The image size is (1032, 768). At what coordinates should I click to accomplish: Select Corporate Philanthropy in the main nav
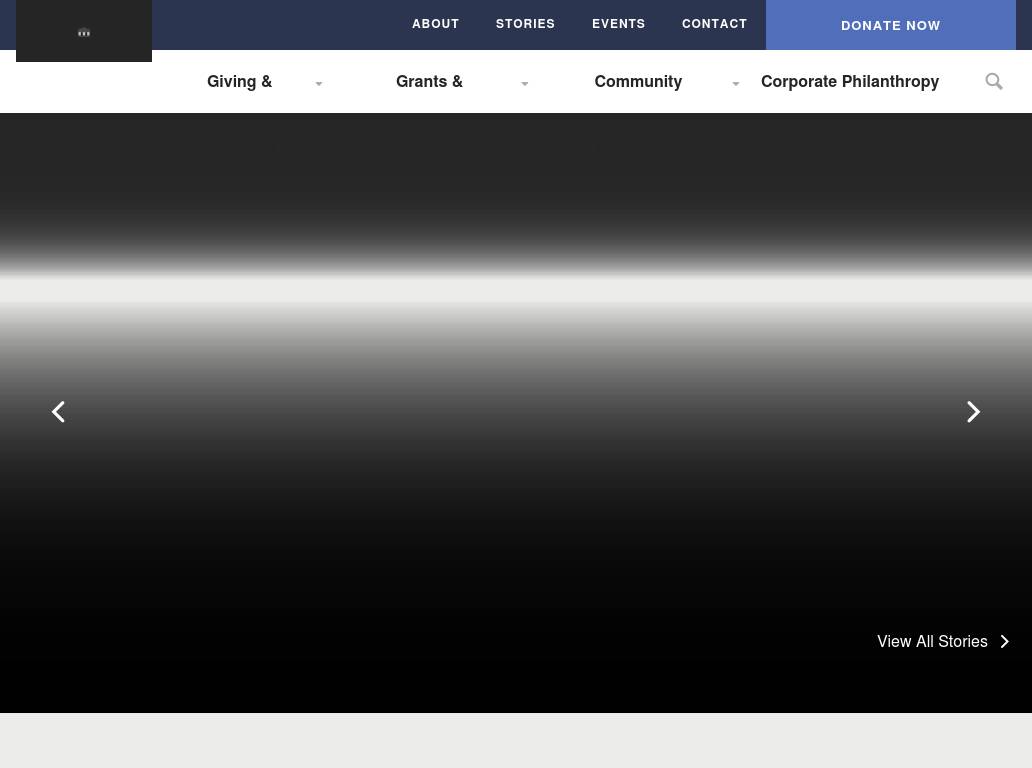(850, 82)
